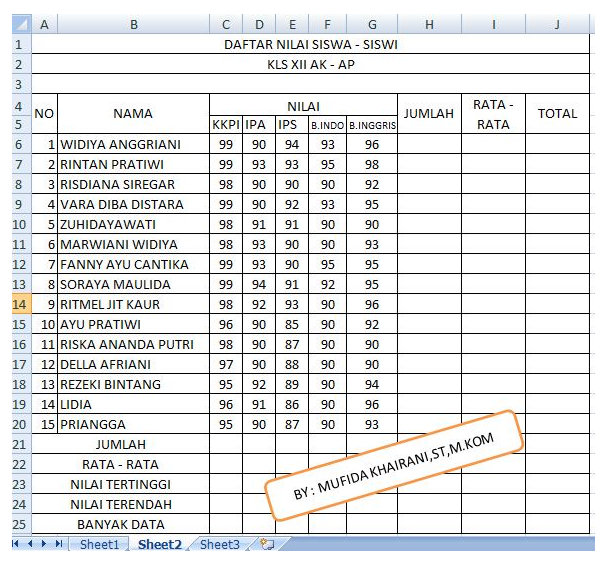611x569 pixels.
Task: Select empty JUMLAH cell for WIDIYA ANGGRIANI
Action: tap(429, 144)
